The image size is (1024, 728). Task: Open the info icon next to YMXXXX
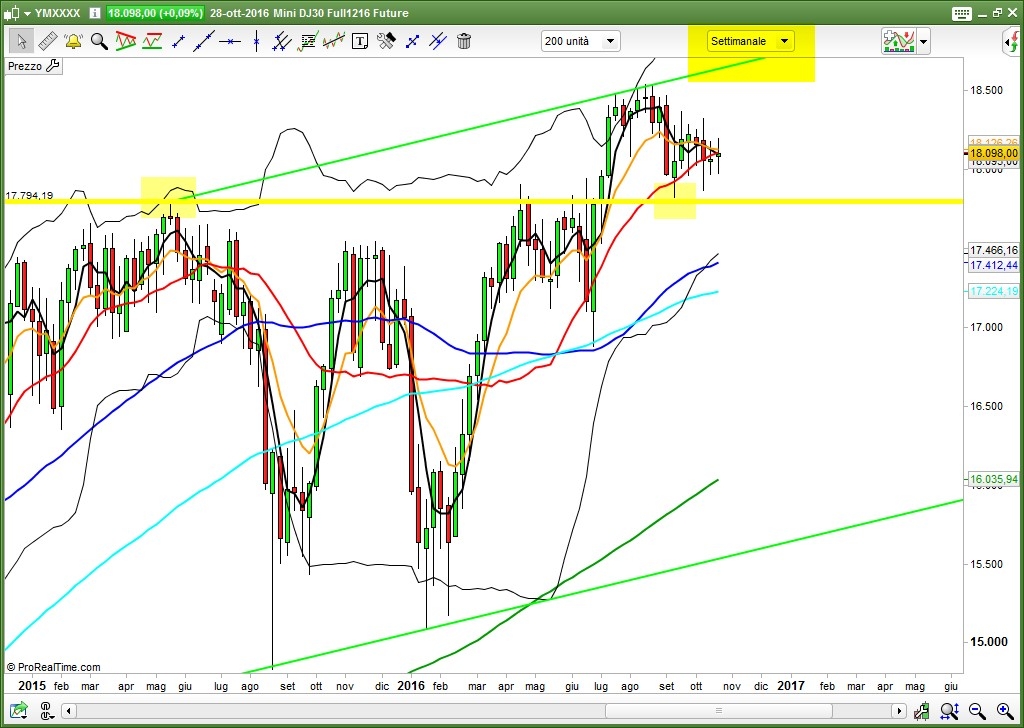(x=94, y=12)
